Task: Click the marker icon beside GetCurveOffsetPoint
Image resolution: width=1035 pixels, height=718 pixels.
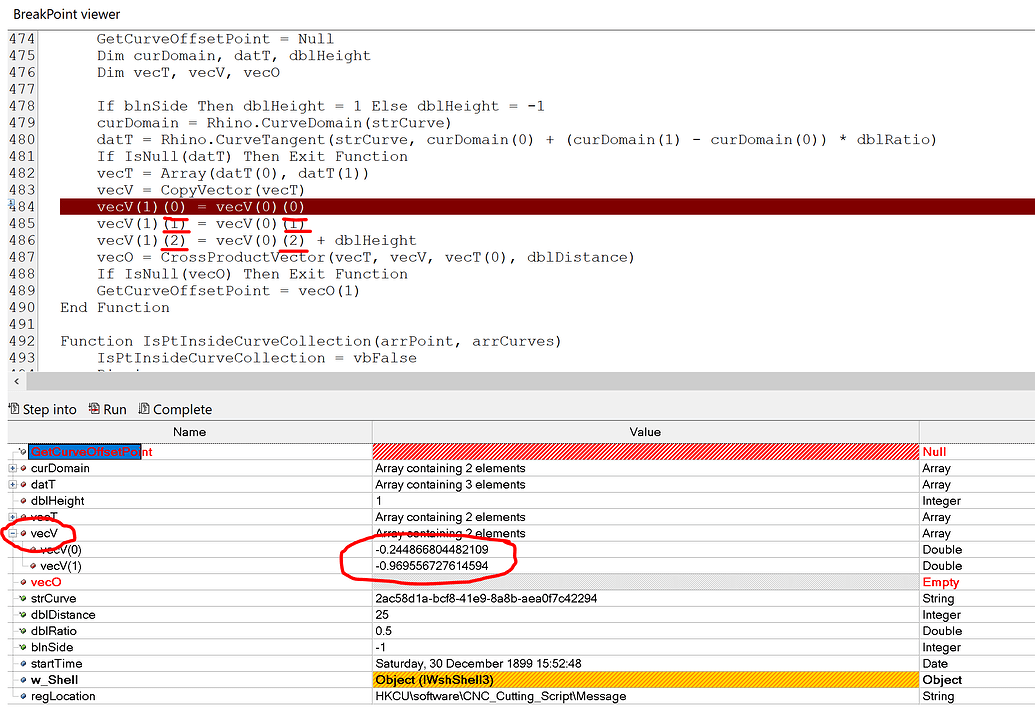Action: [20, 452]
